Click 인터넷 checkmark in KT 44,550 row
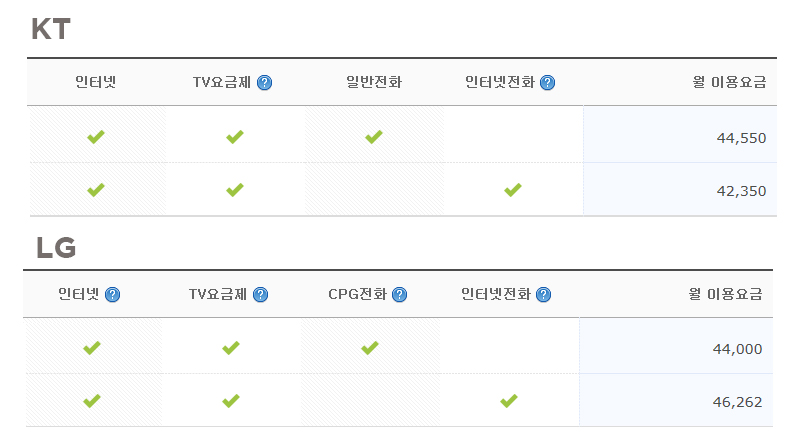Screen dimensions: 799x440 (x=96, y=137)
